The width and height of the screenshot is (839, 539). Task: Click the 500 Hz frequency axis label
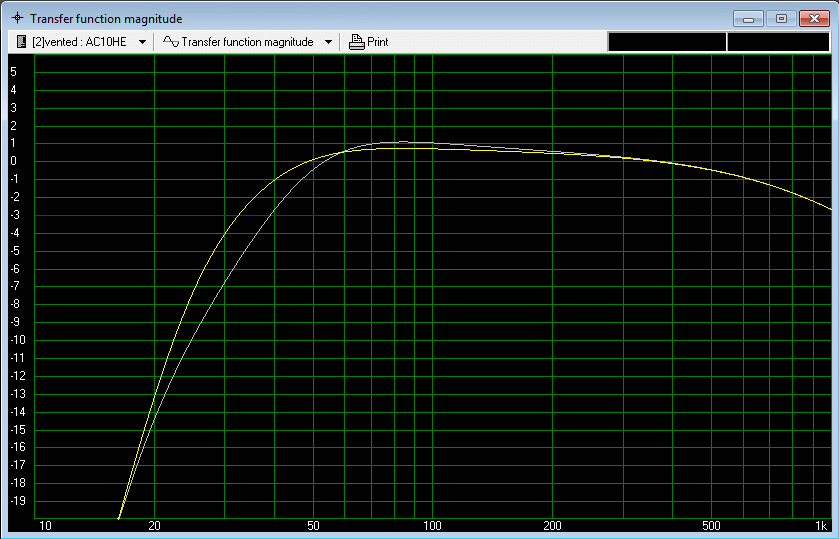coord(711,526)
